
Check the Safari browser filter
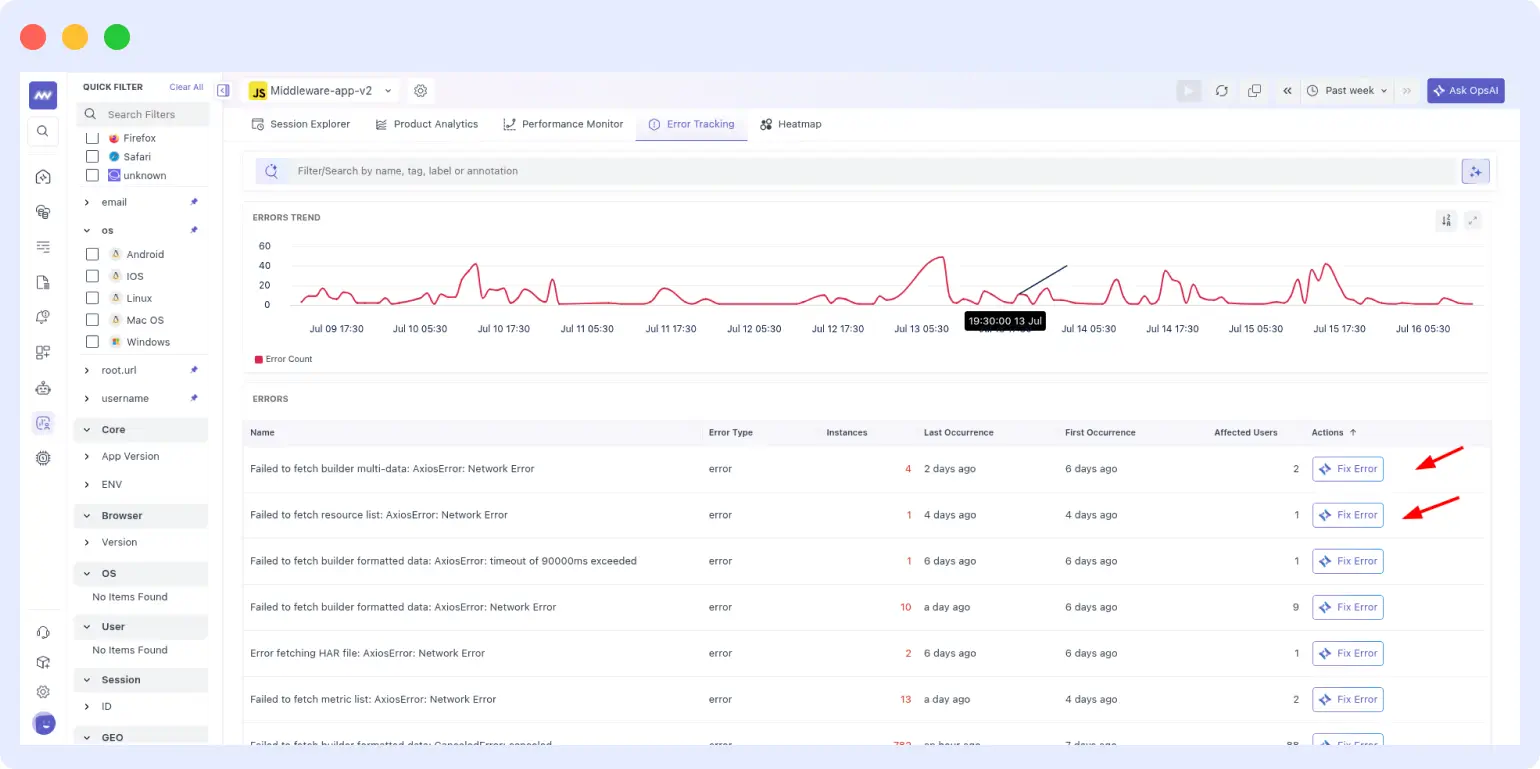92,157
